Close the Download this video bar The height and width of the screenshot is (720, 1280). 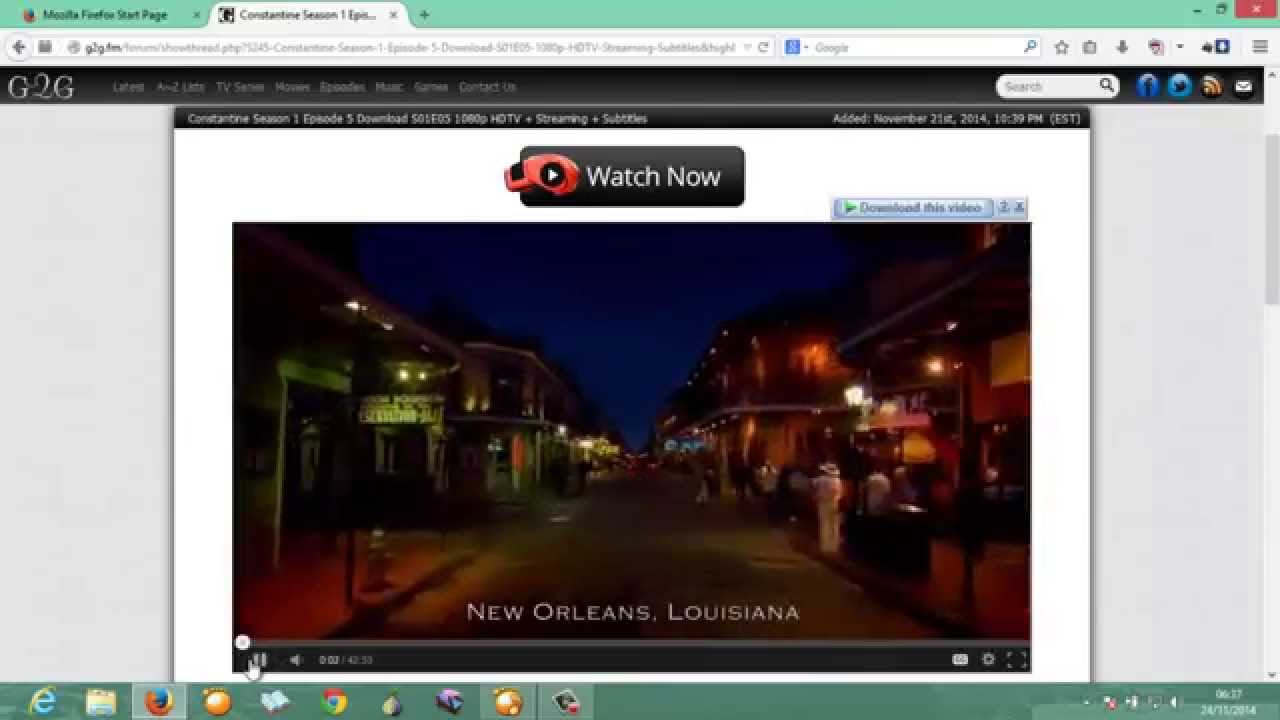pos(1019,208)
